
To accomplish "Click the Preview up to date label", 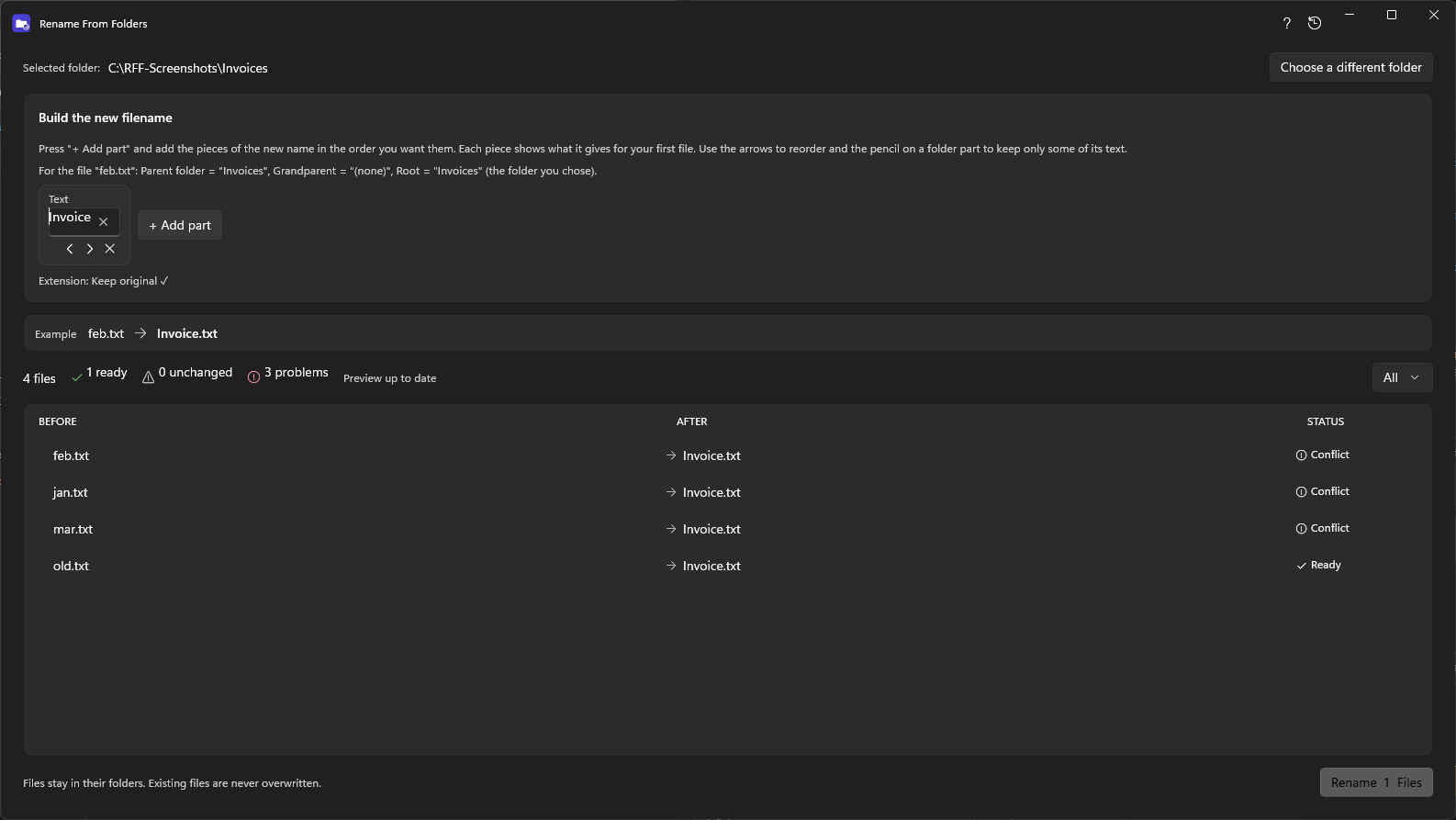I will [390, 378].
